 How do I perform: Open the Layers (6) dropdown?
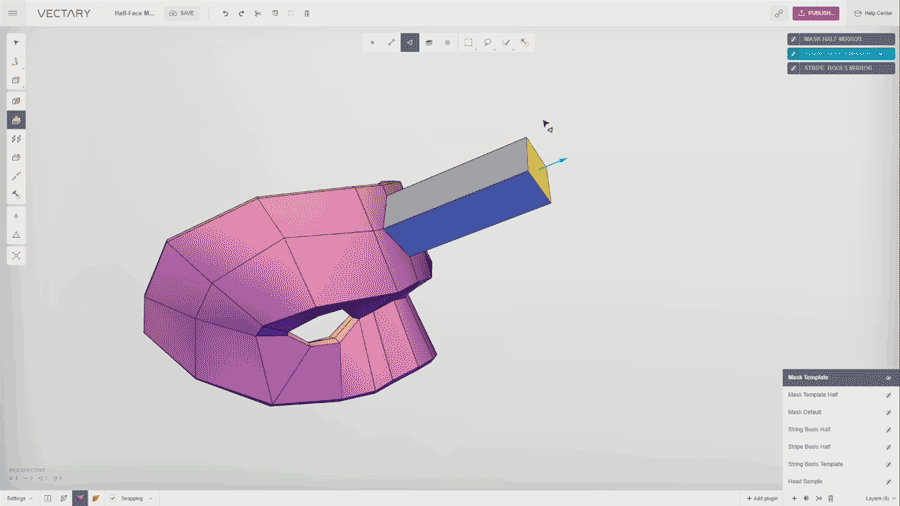[x=880, y=498]
